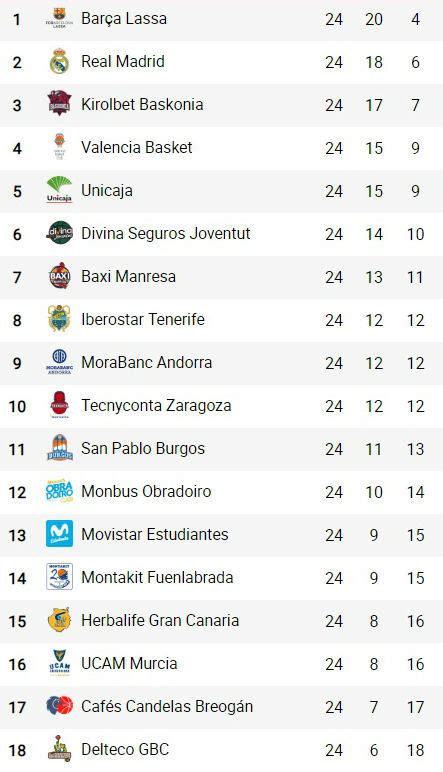Click the Cafés Candelas Breogán logo

tap(60, 706)
